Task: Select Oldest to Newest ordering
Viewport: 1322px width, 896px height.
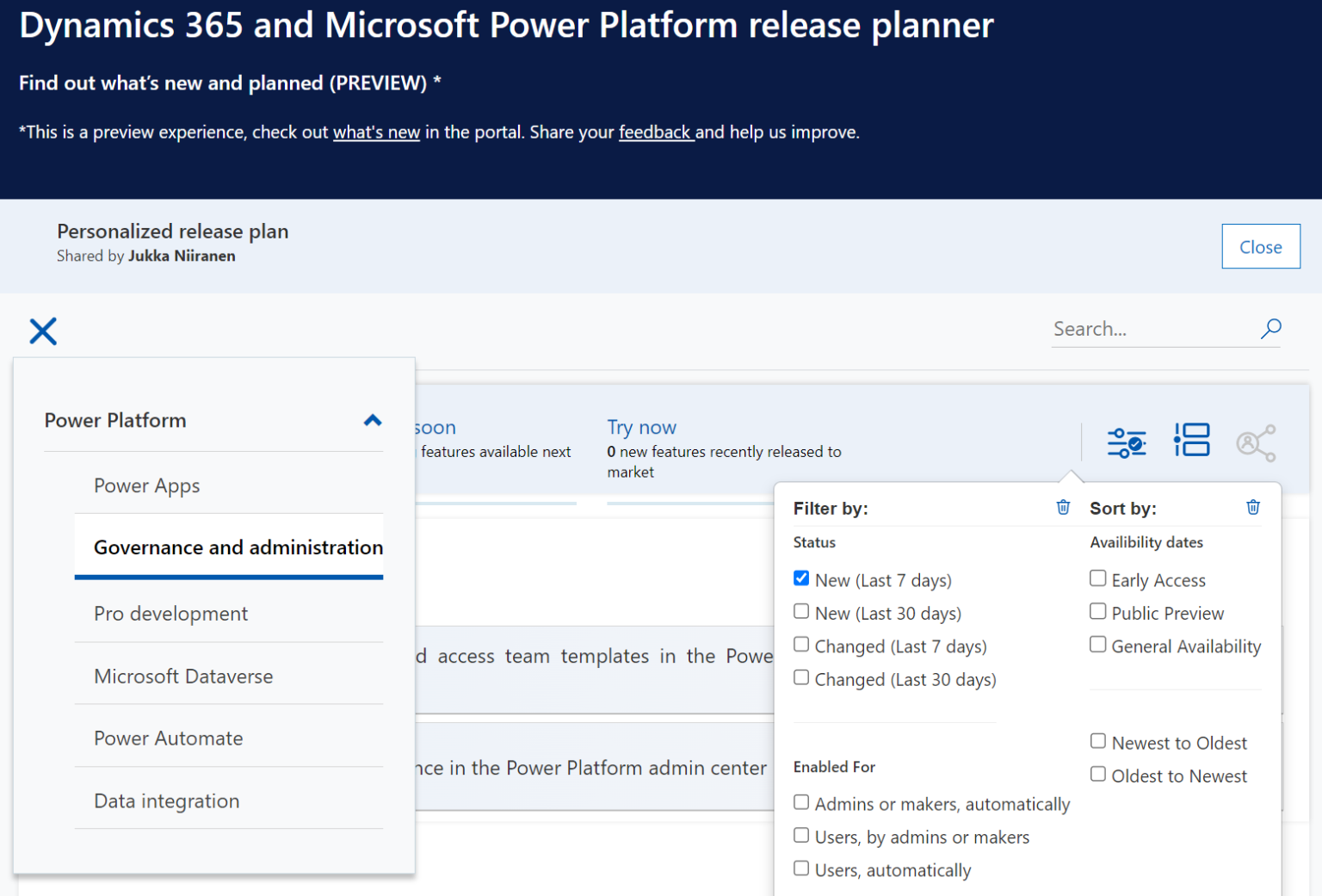Action: (1098, 774)
